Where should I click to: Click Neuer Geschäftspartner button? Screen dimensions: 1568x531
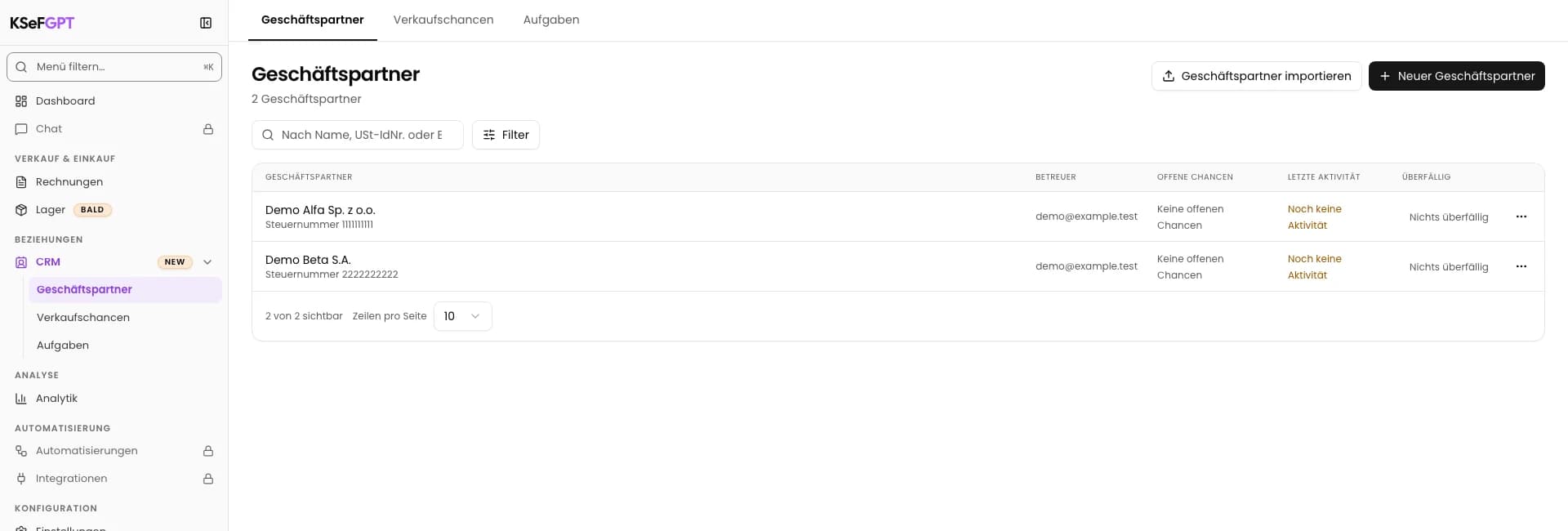[1456, 76]
